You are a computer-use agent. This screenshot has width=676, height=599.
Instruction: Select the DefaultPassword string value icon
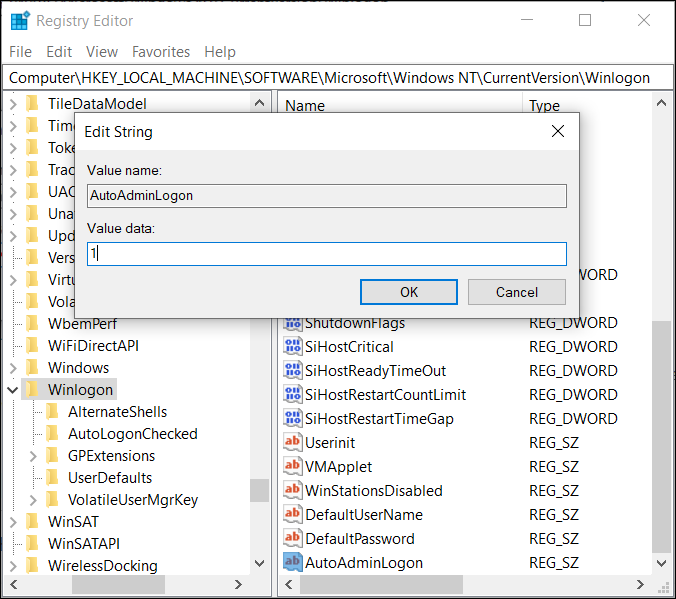click(293, 539)
